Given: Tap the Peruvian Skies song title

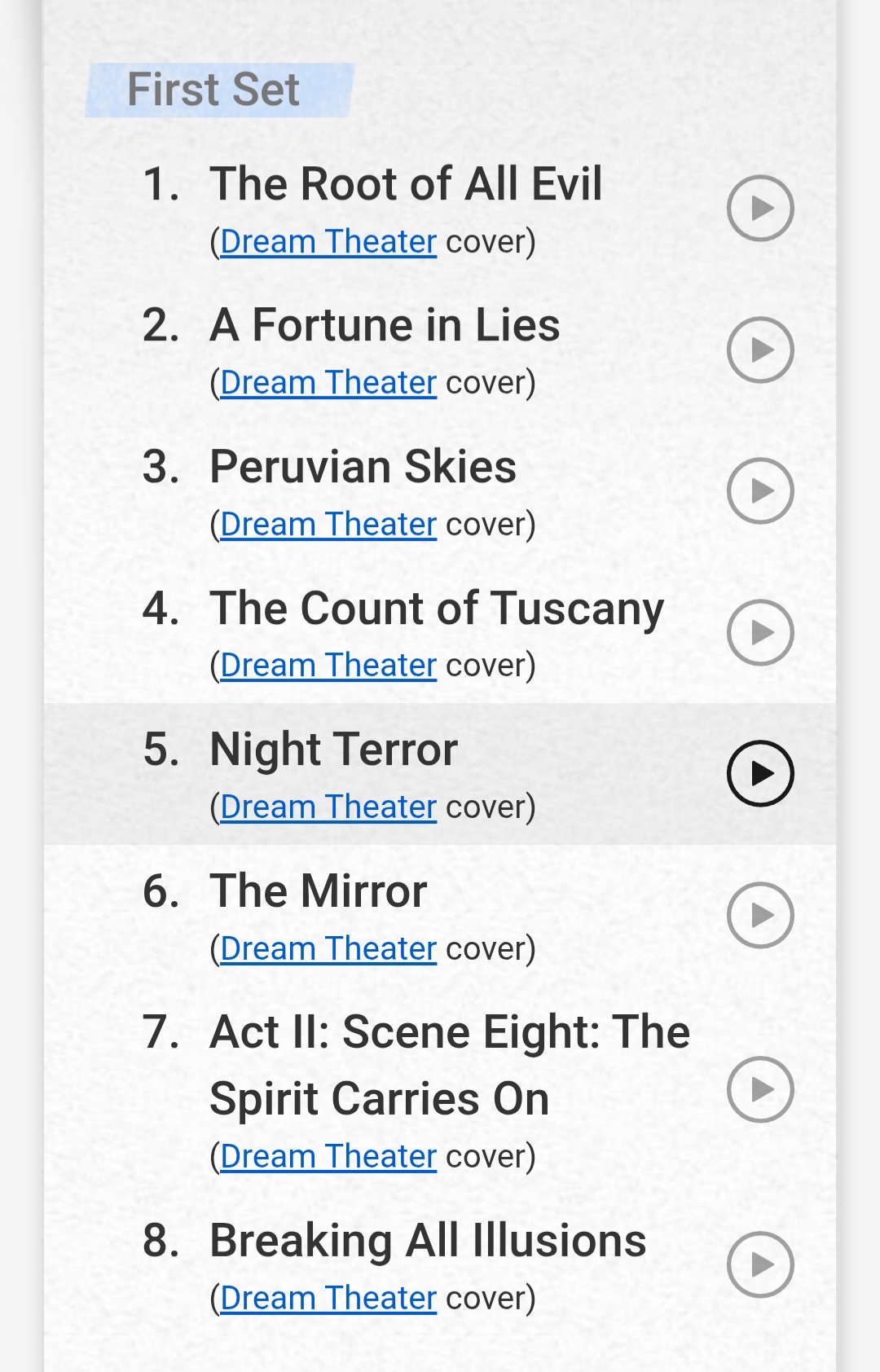Looking at the screenshot, I should point(363,467).
